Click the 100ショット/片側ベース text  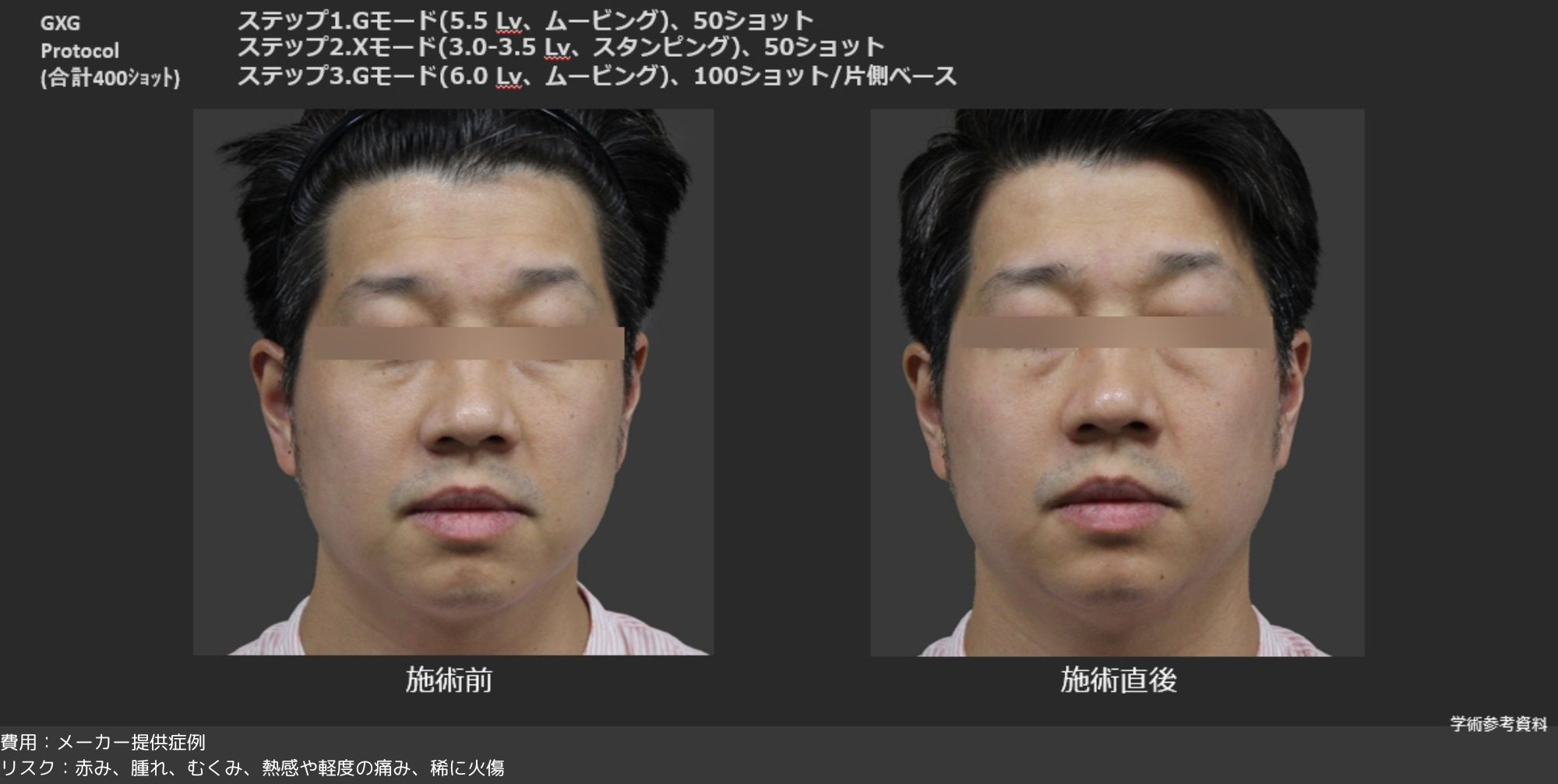pos(825,76)
